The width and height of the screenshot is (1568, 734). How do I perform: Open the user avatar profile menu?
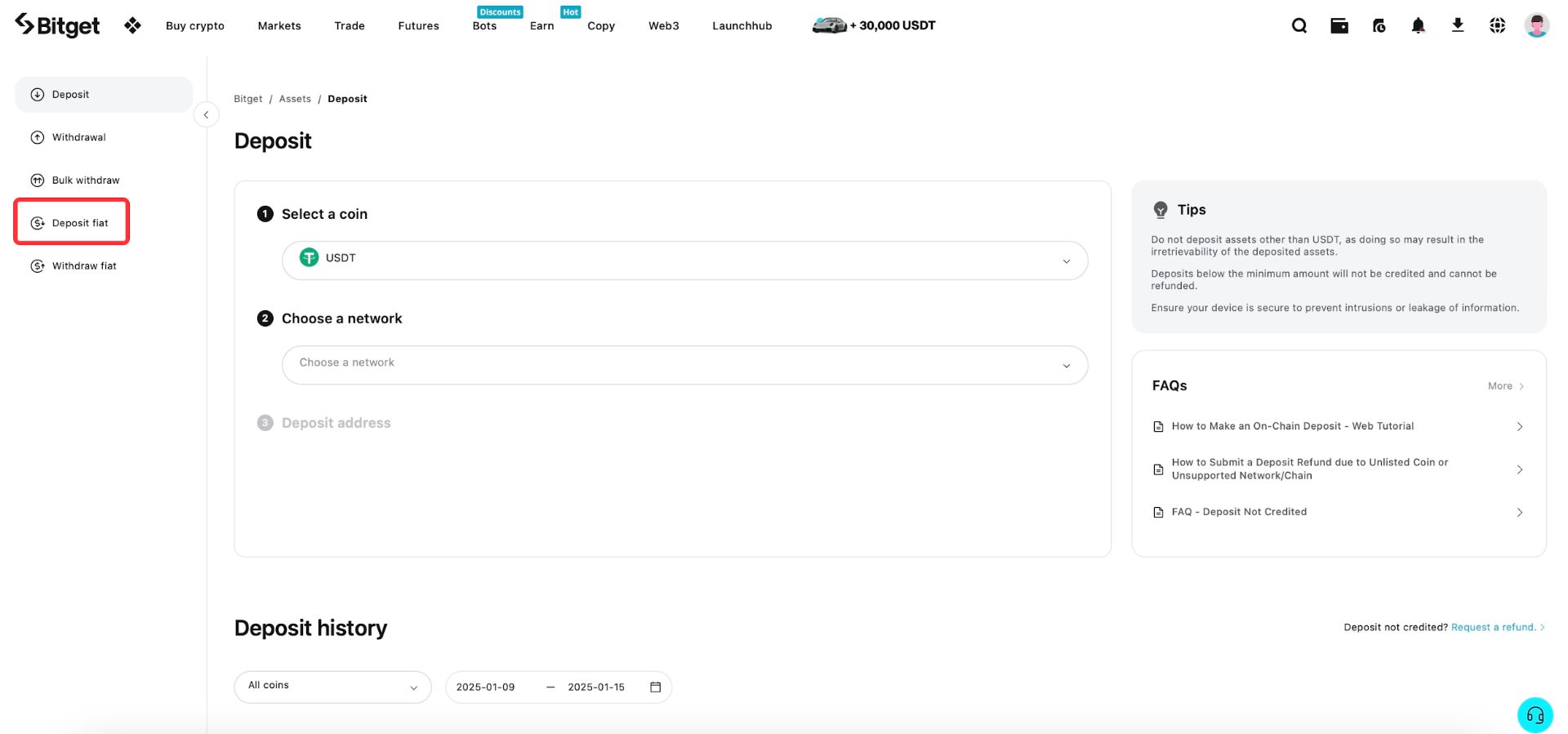tap(1537, 25)
